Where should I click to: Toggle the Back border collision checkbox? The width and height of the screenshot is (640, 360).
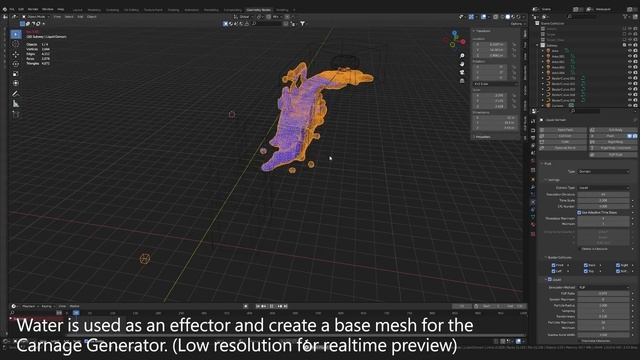pos(586,265)
